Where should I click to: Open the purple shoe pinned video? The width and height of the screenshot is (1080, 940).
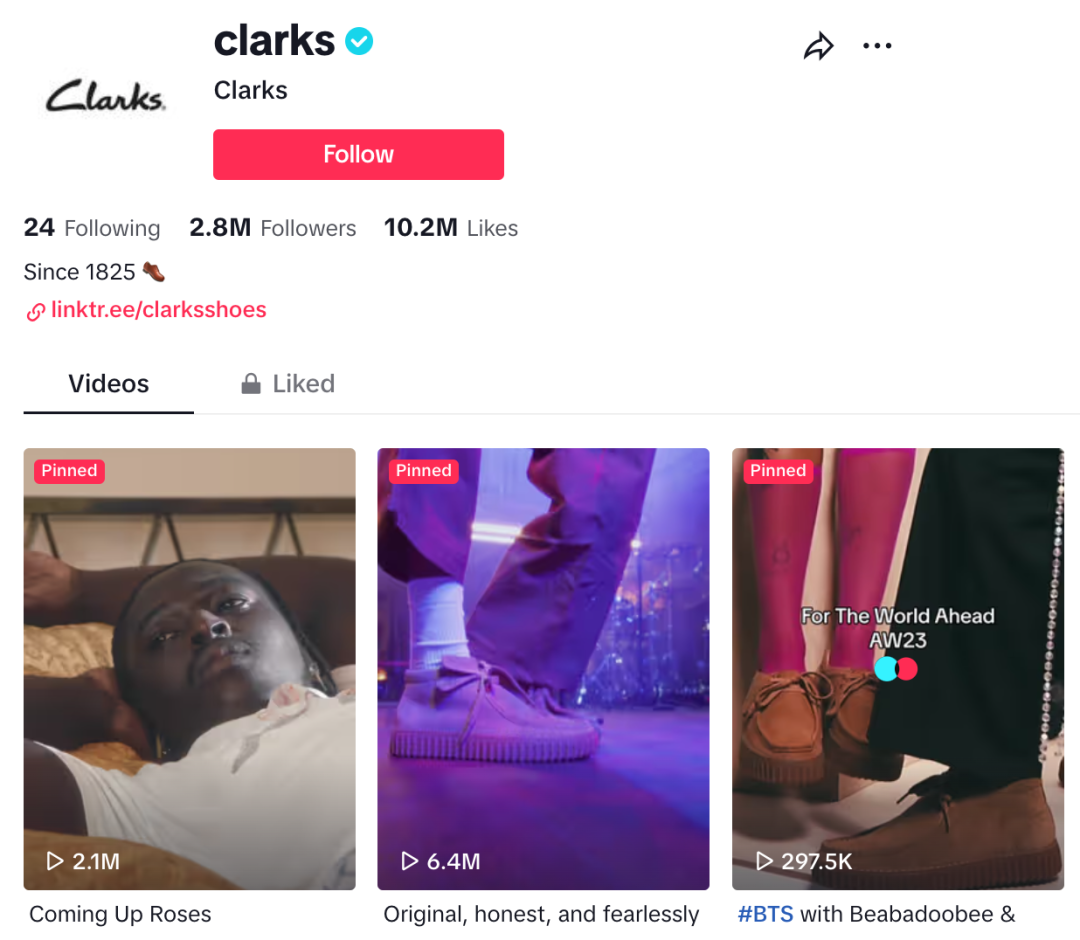(x=543, y=669)
